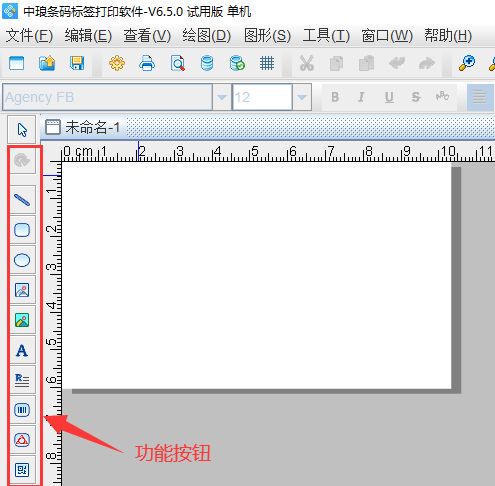This screenshot has width=495, height=486.
Task: Pick the straight line drawing tool
Action: (x=22, y=200)
